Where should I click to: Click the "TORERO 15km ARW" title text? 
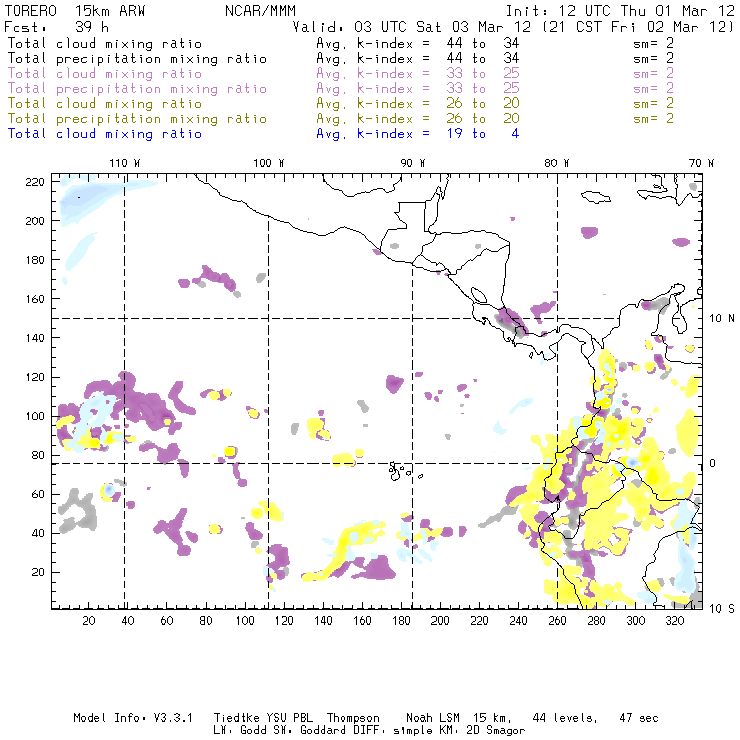pyautogui.click(x=62, y=9)
